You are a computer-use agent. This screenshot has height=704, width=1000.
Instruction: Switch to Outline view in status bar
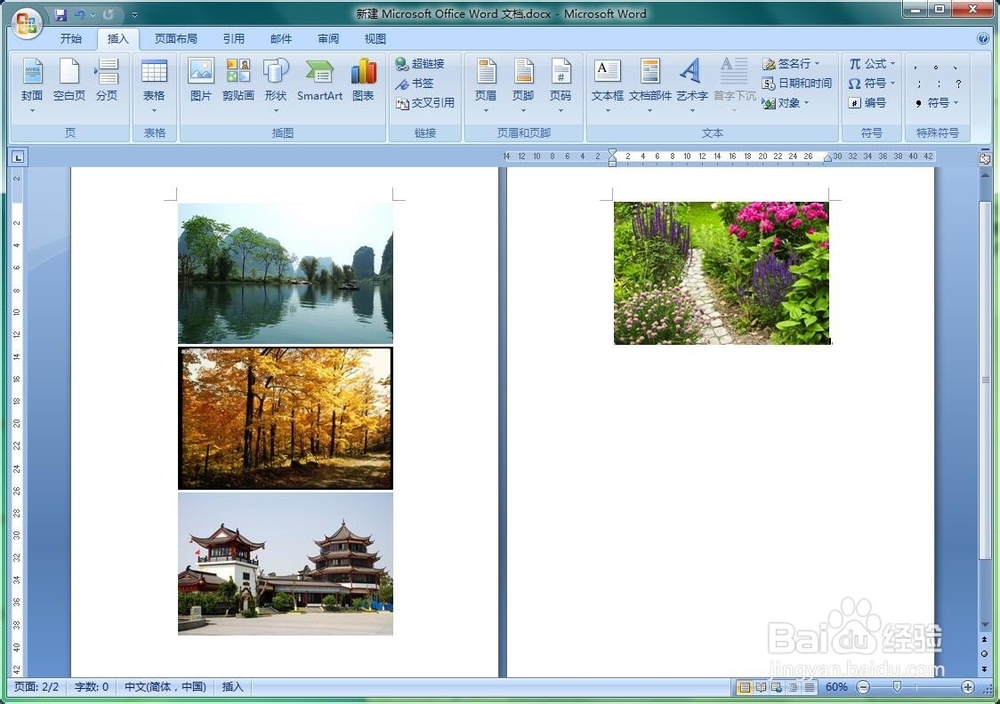[791, 687]
